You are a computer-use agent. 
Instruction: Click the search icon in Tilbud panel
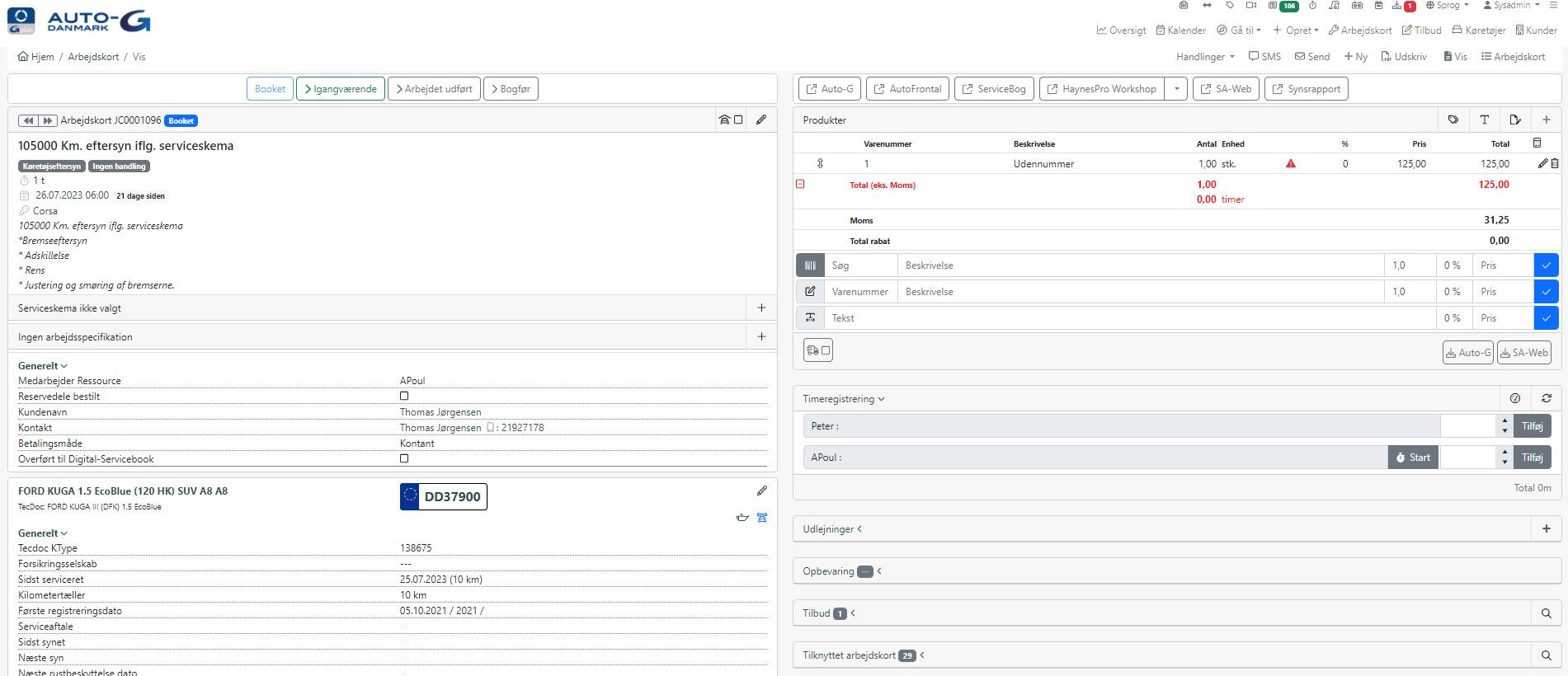click(1546, 613)
